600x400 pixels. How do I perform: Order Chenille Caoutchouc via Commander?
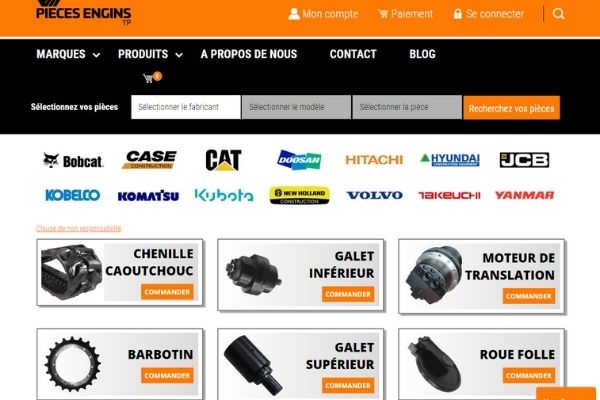point(167,292)
